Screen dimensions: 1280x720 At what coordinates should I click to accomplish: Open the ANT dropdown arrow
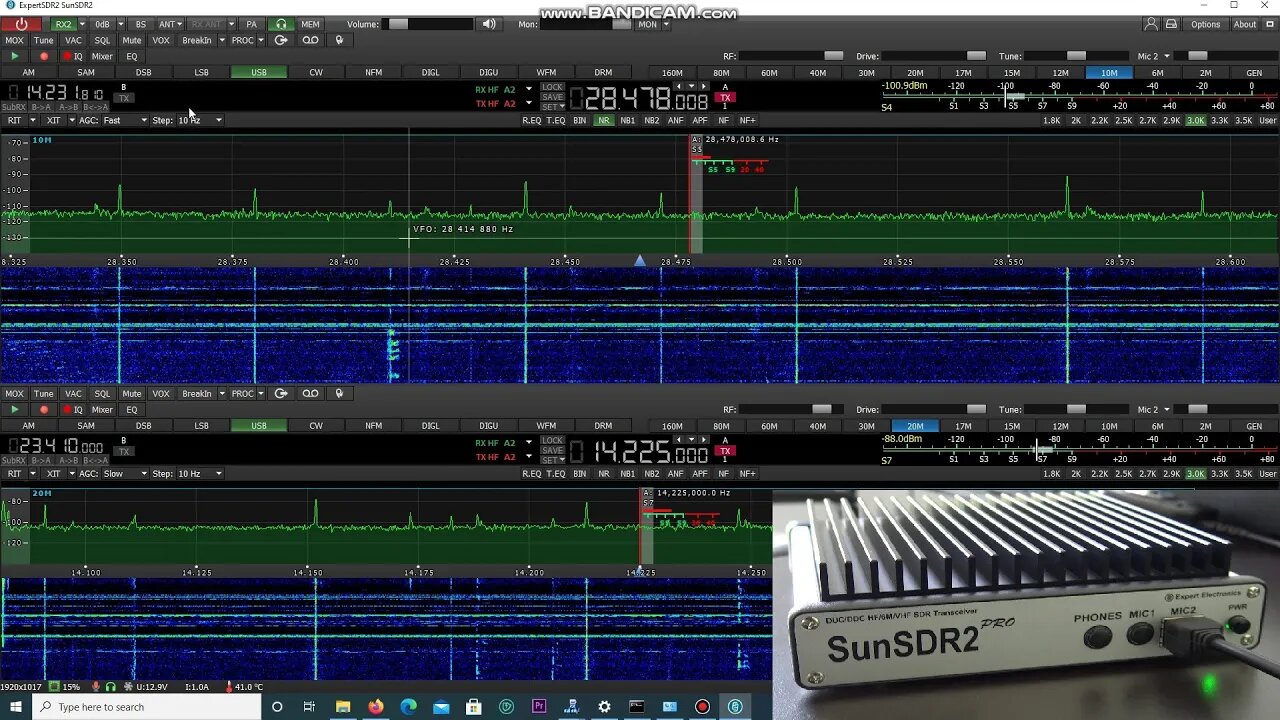coord(178,24)
